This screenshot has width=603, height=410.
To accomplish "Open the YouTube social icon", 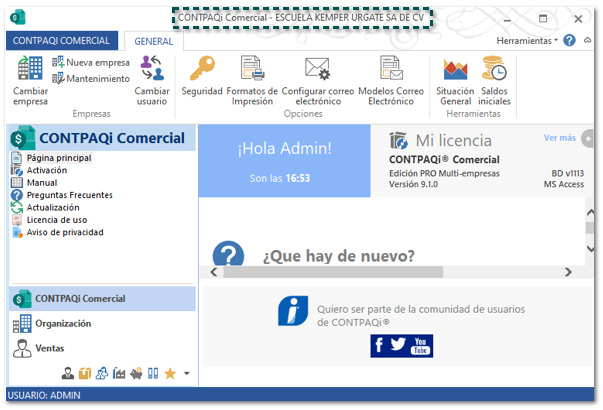I will 423,346.
